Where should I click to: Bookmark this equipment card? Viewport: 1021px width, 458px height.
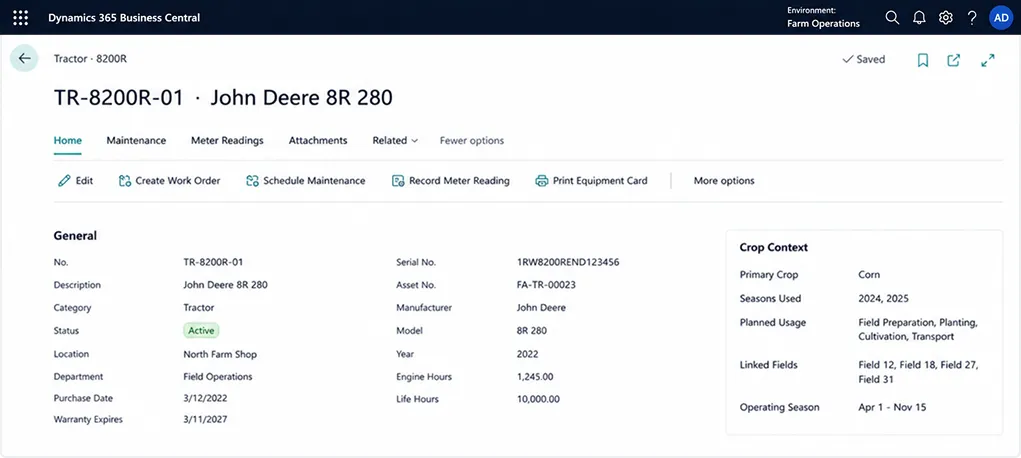[923, 60]
